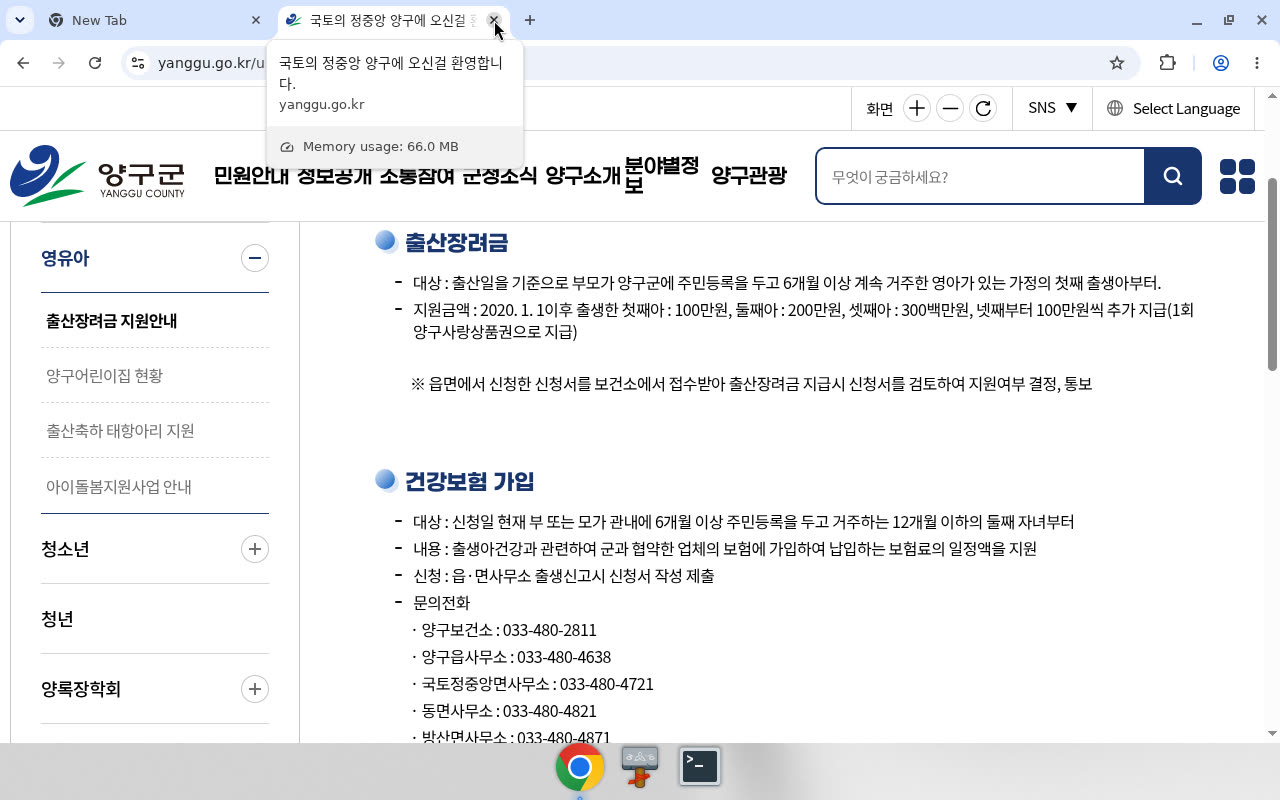Screen dimensions: 1280x800
Task: Open the Extensions puzzle icon
Action: (x=1167, y=63)
